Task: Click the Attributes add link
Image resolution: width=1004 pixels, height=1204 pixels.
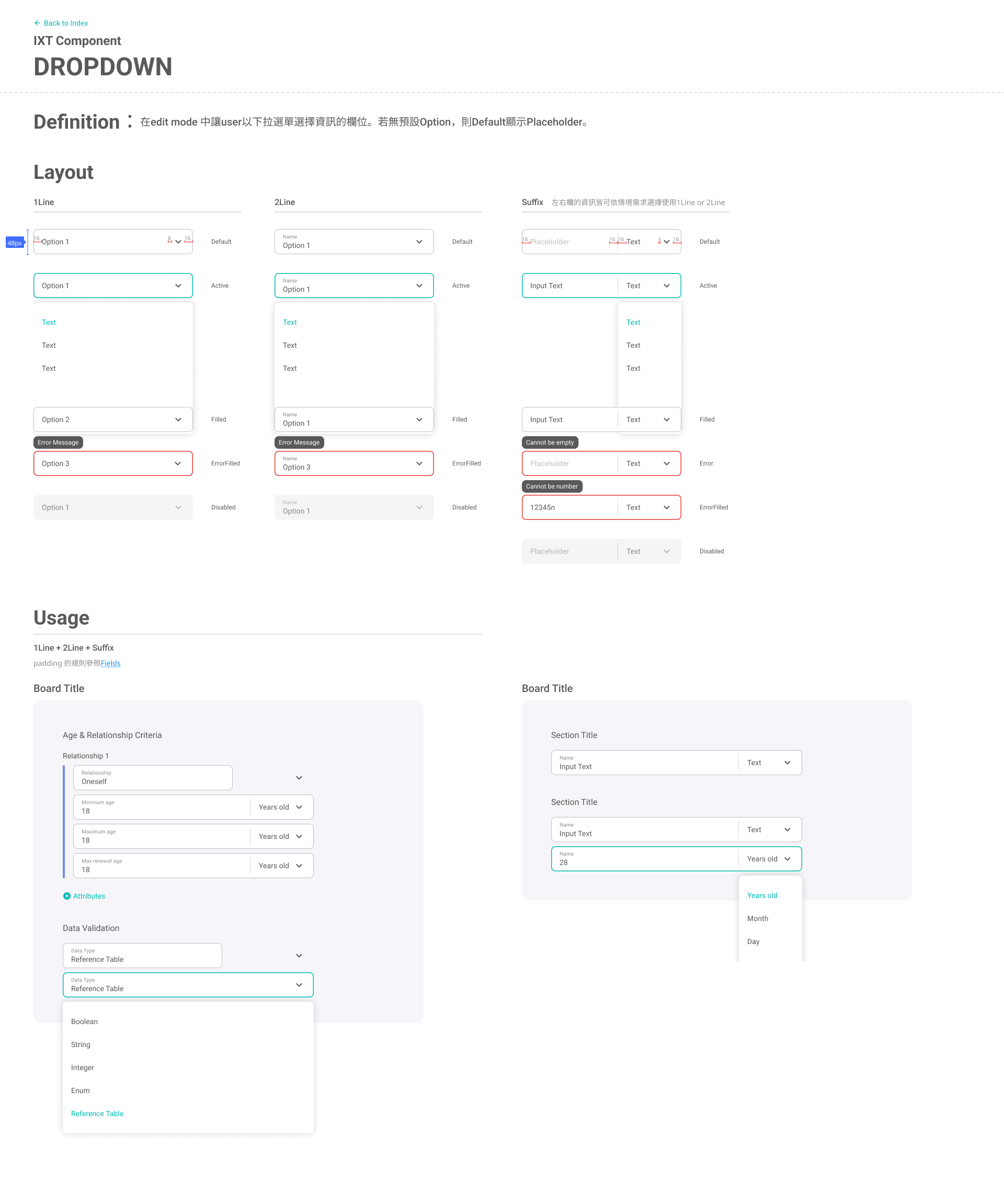Action: pyautogui.click(x=89, y=896)
